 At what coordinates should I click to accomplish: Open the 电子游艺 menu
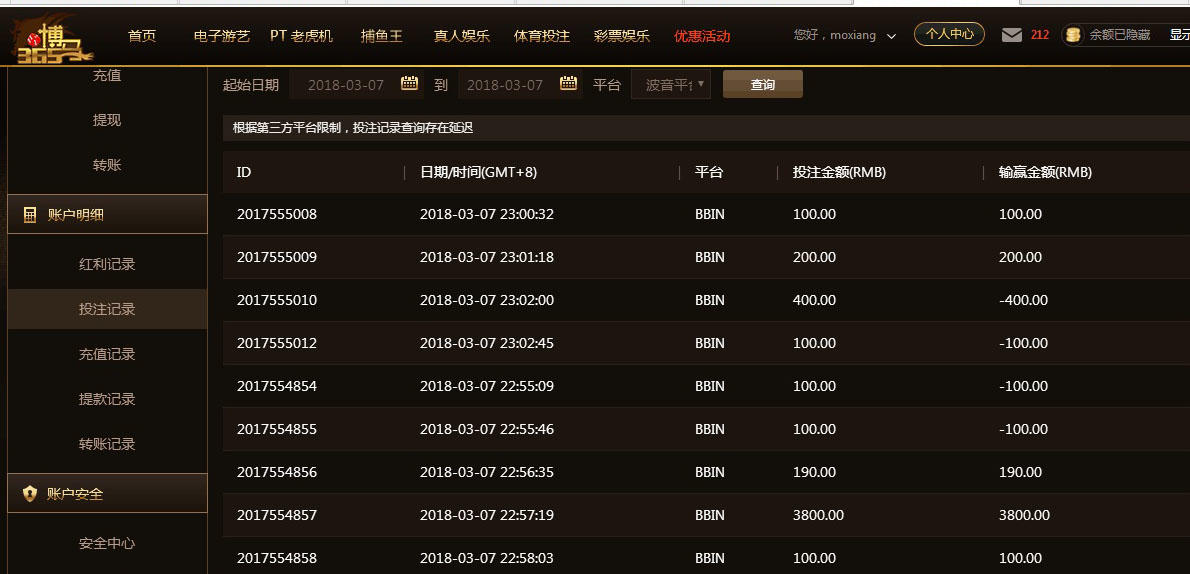[x=222, y=36]
